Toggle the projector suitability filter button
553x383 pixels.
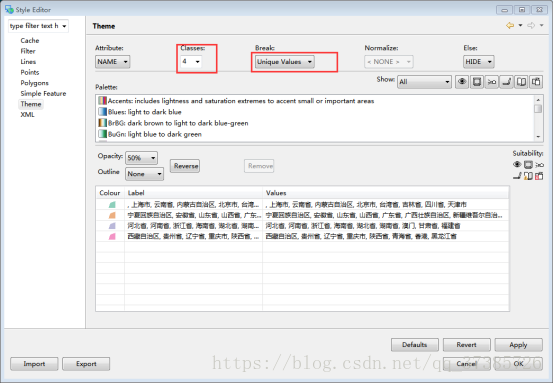coord(492,82)
